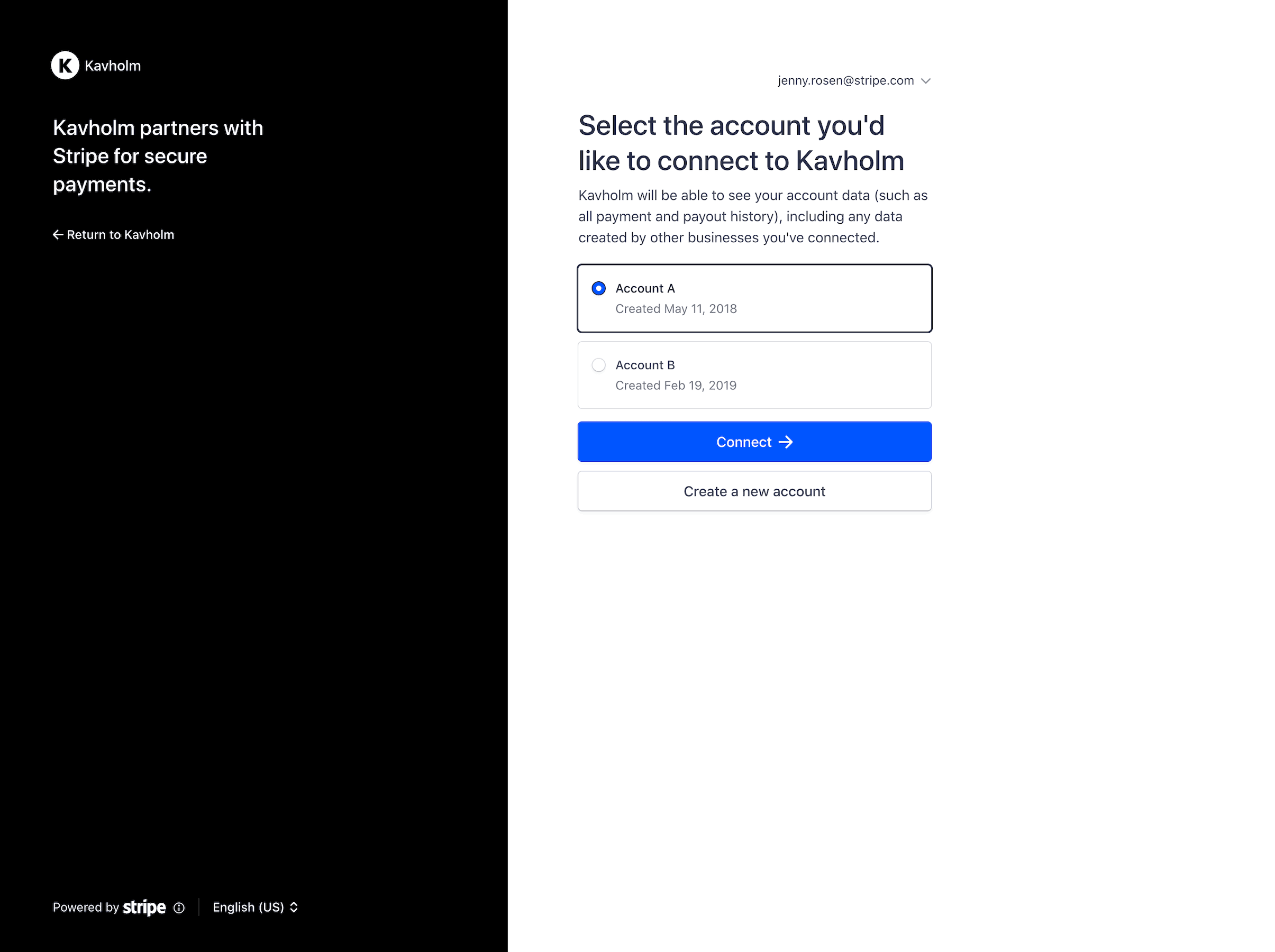Click the Connect button
This screenshot has height=952, width=1275.
pyautogui.click(x=754, y=442)
